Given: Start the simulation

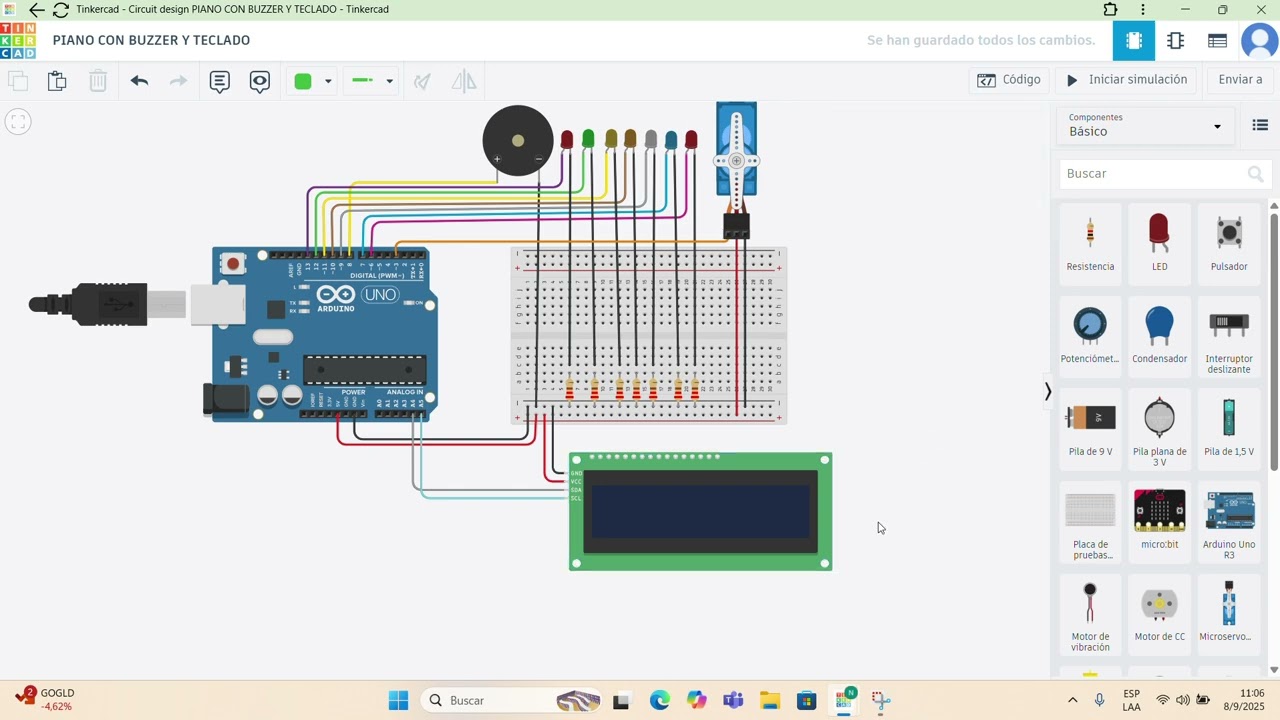Looking at the screenshot, I should tap(1127, 80).
